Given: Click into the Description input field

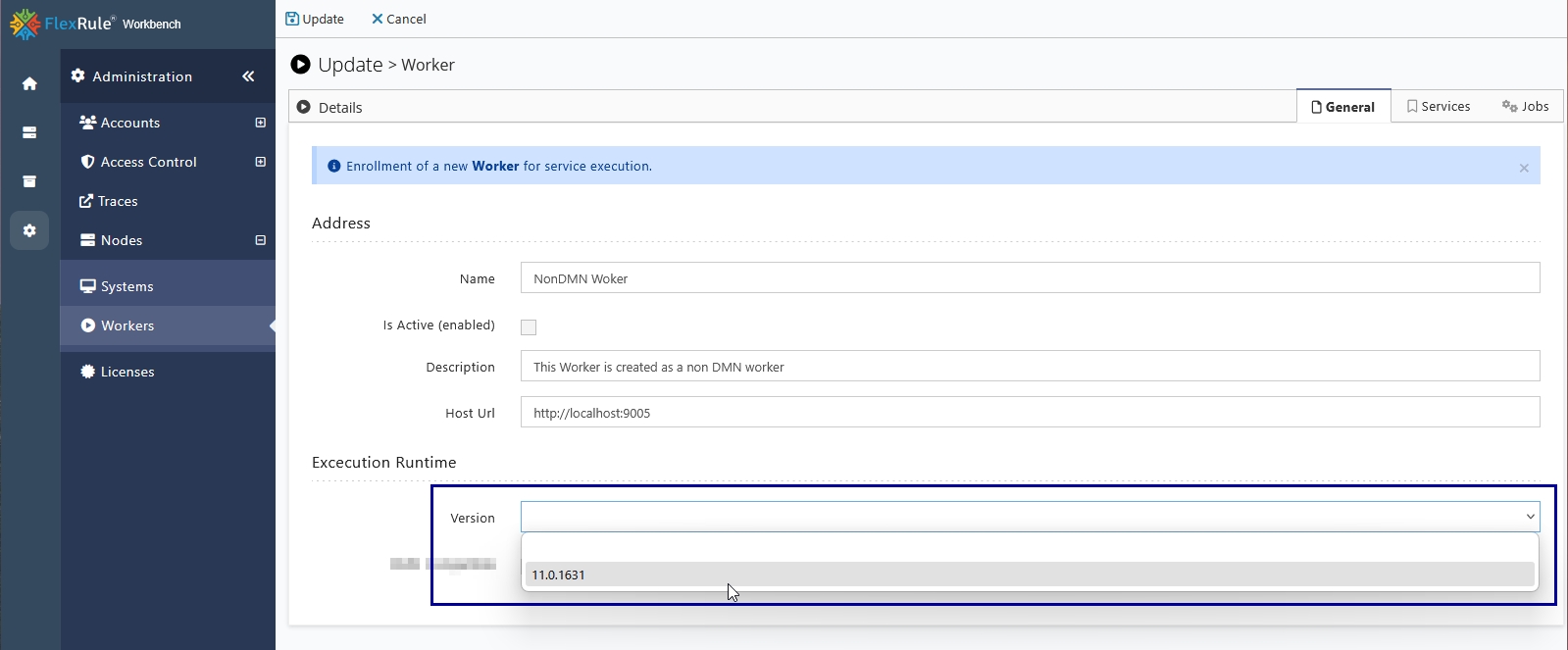Looking at the screenshot, I should 1030,366.
